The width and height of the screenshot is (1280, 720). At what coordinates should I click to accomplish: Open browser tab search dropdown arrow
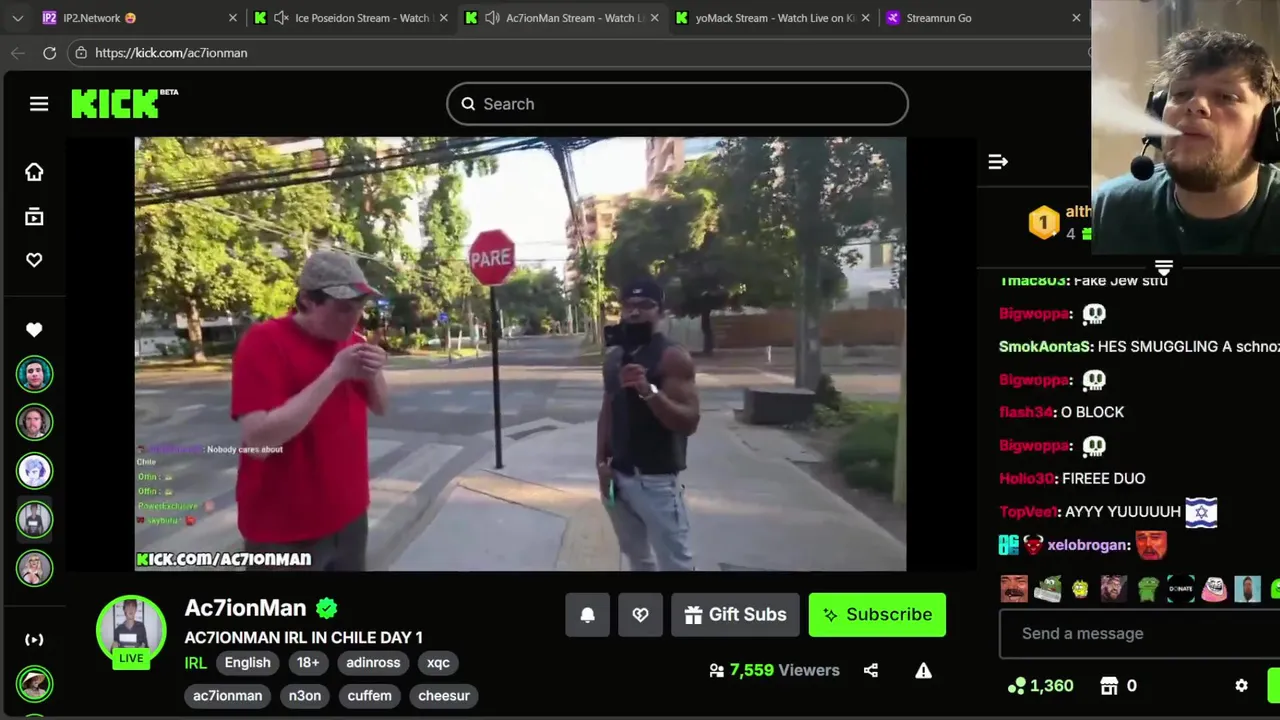(17, 18)
